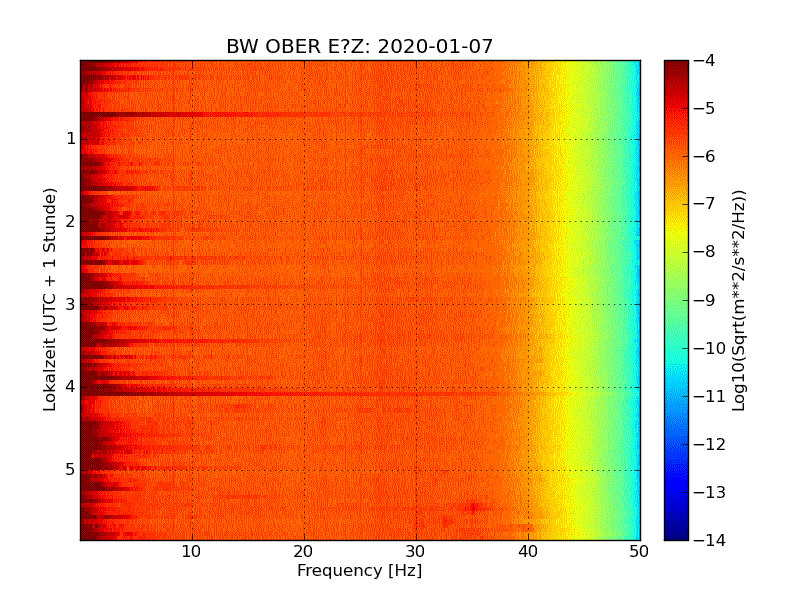
Task: Click colorbar tick label −9
Action: point(705,300)
